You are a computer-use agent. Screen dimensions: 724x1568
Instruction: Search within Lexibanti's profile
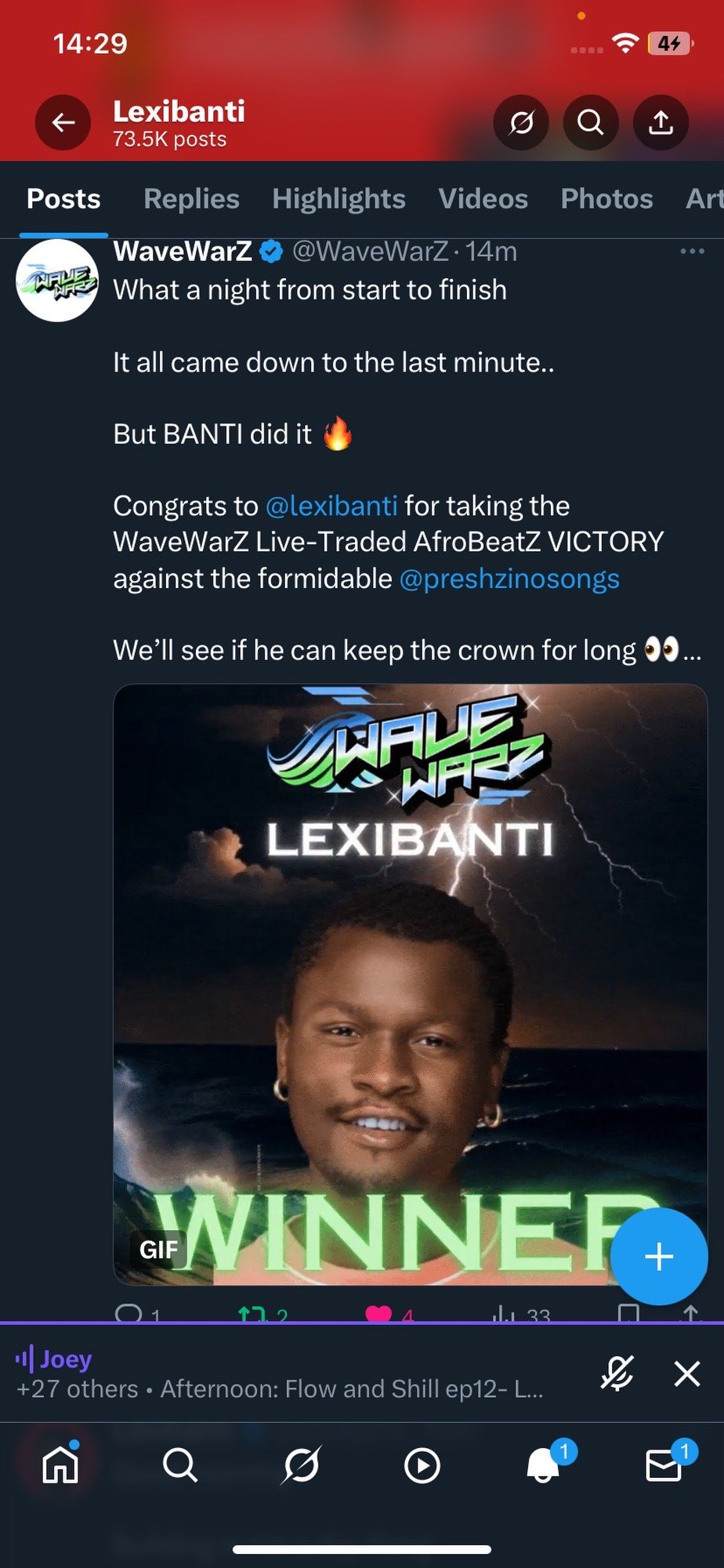(591, 122)
